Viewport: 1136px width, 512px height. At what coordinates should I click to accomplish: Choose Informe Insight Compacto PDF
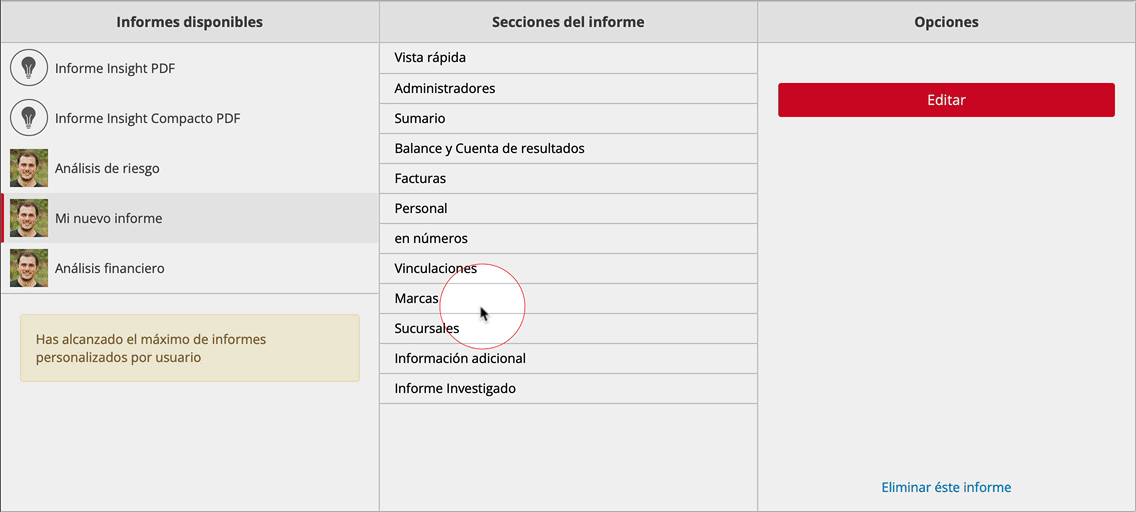click(190, 118)
